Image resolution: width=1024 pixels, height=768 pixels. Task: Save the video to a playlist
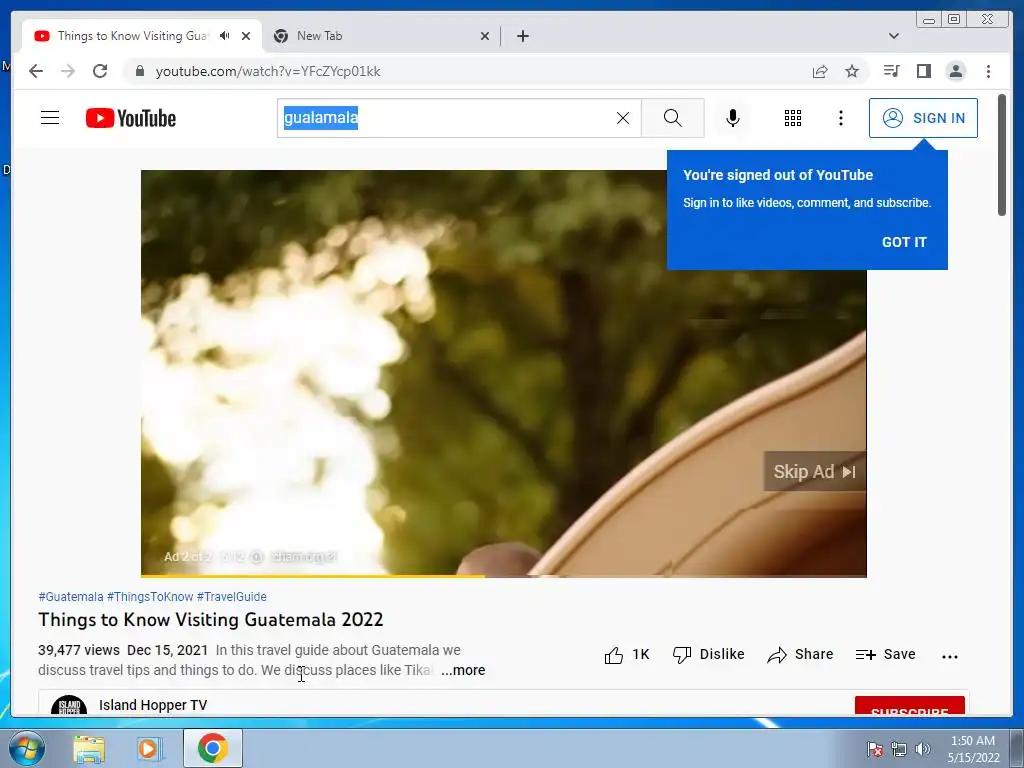tap(886, 655)
